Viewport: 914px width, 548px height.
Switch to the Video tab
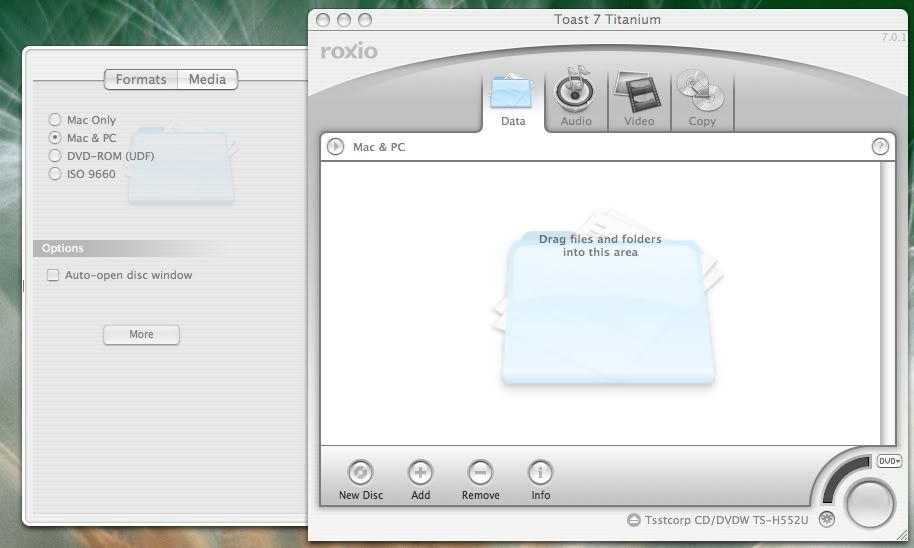click(638, 98)
